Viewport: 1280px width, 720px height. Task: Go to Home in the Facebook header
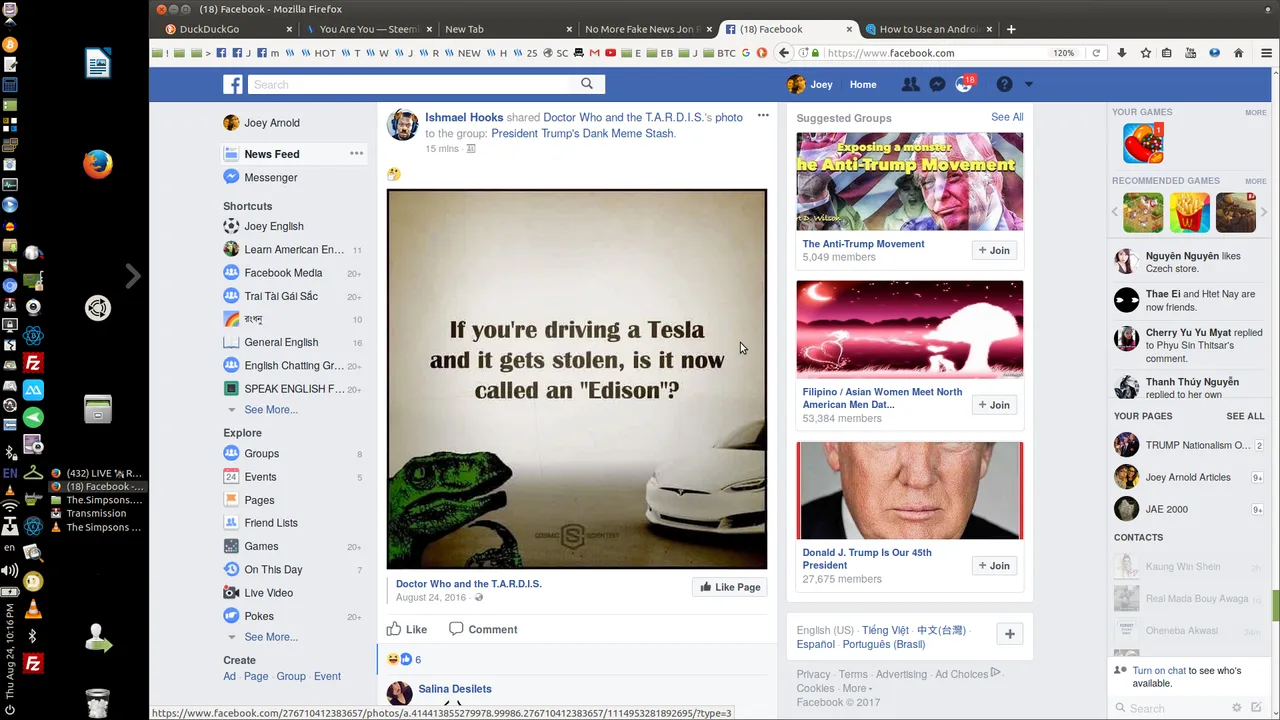[x=863, y=85]
